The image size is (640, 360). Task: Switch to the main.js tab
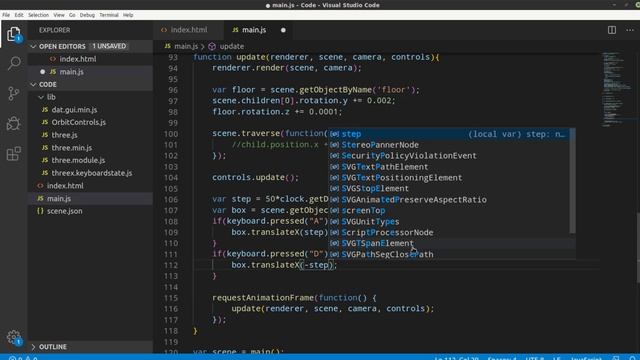[260, 30]
